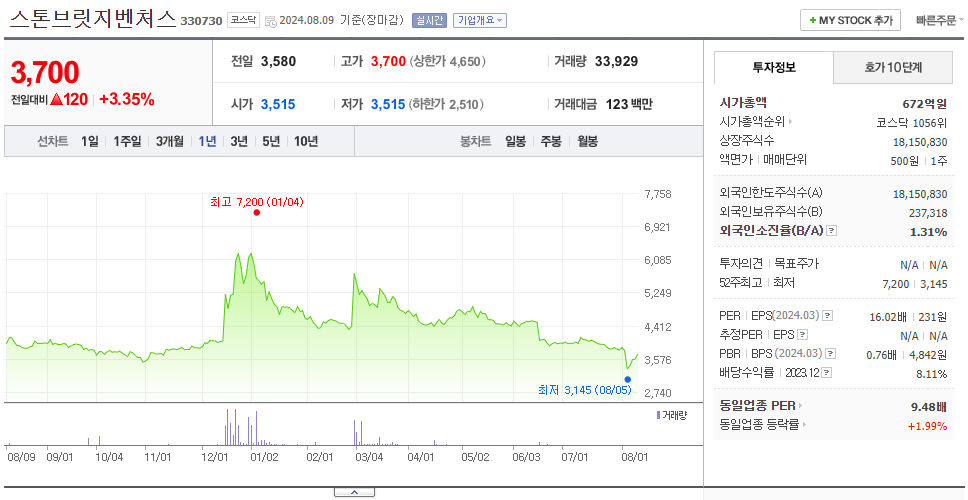Click help icon next to PER EPS(2024.03)
The height and width of the screenshot is (500, 968).
pos(828,316)
